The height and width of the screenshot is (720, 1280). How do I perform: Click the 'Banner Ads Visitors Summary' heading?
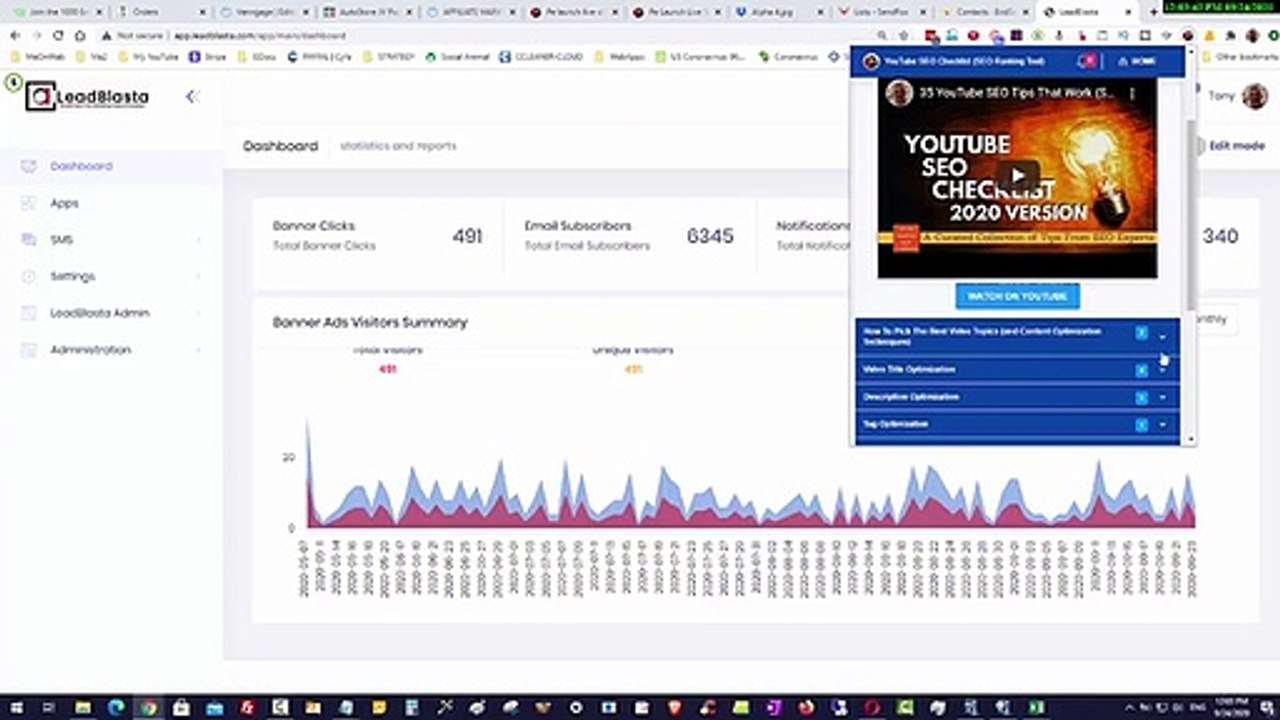point(370,322)
